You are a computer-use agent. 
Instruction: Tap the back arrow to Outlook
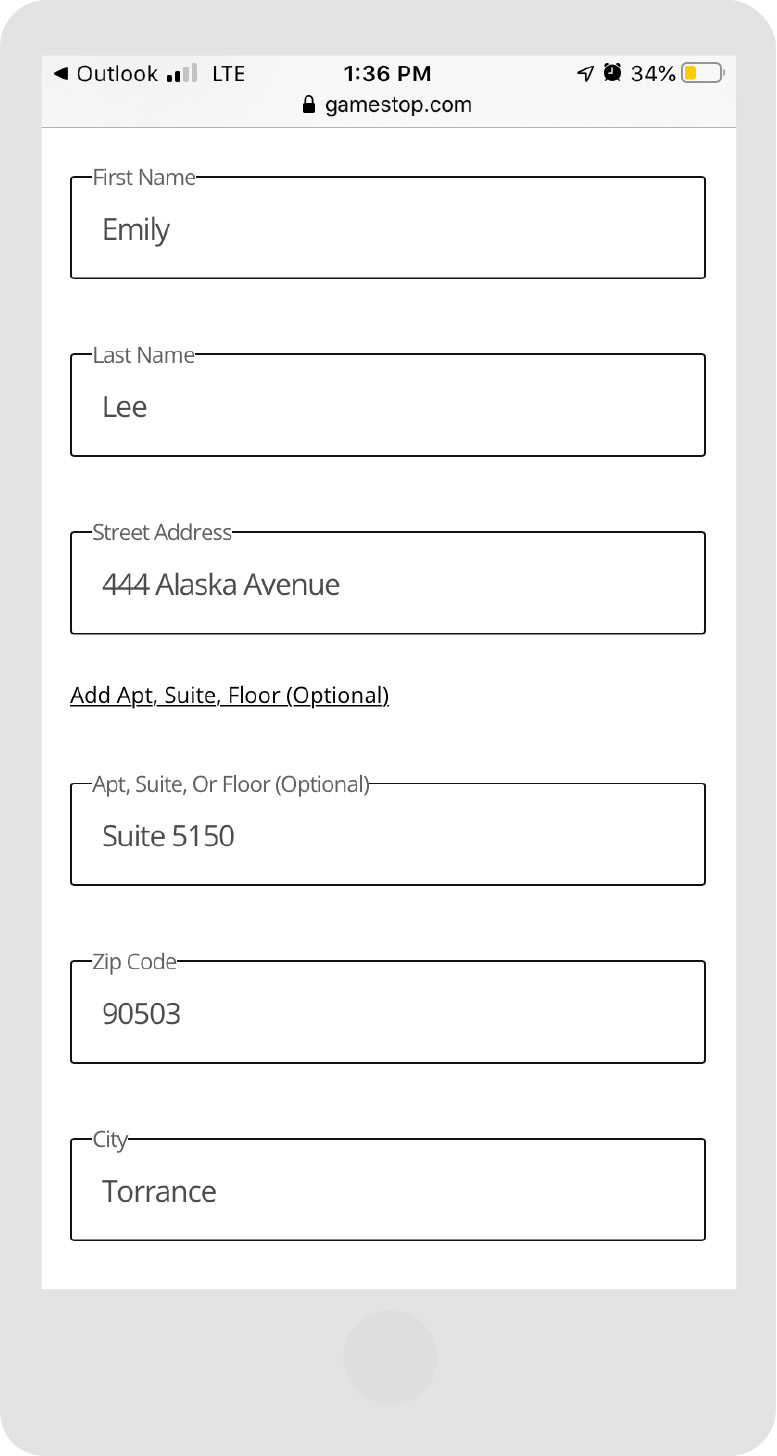click(x=61, y=74)
